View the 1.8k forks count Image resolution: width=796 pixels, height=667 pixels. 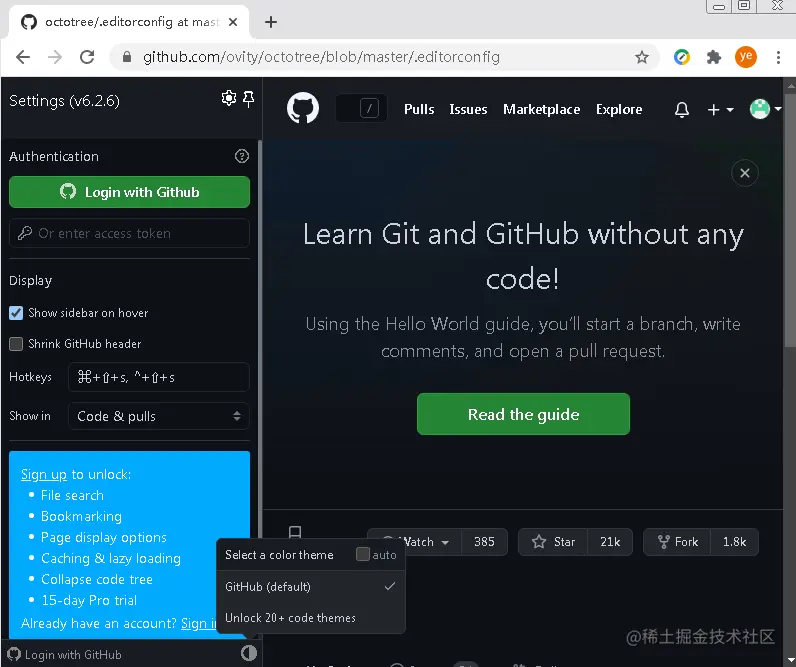pyautogui.click(x=734, y=542)
